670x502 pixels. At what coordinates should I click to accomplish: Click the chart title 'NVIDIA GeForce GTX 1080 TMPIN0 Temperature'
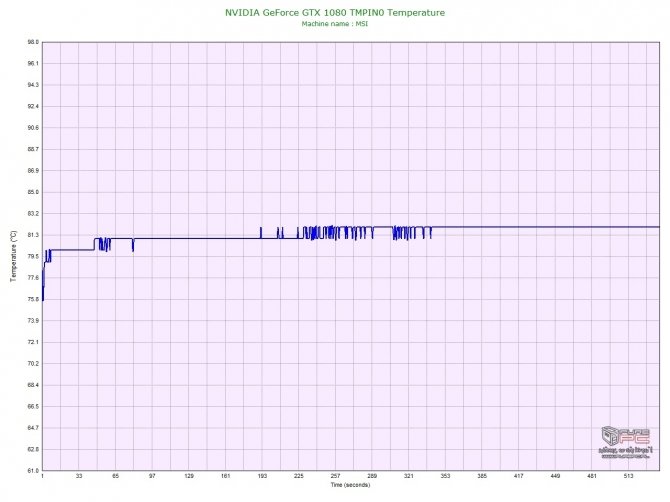(x=335, y=13)
